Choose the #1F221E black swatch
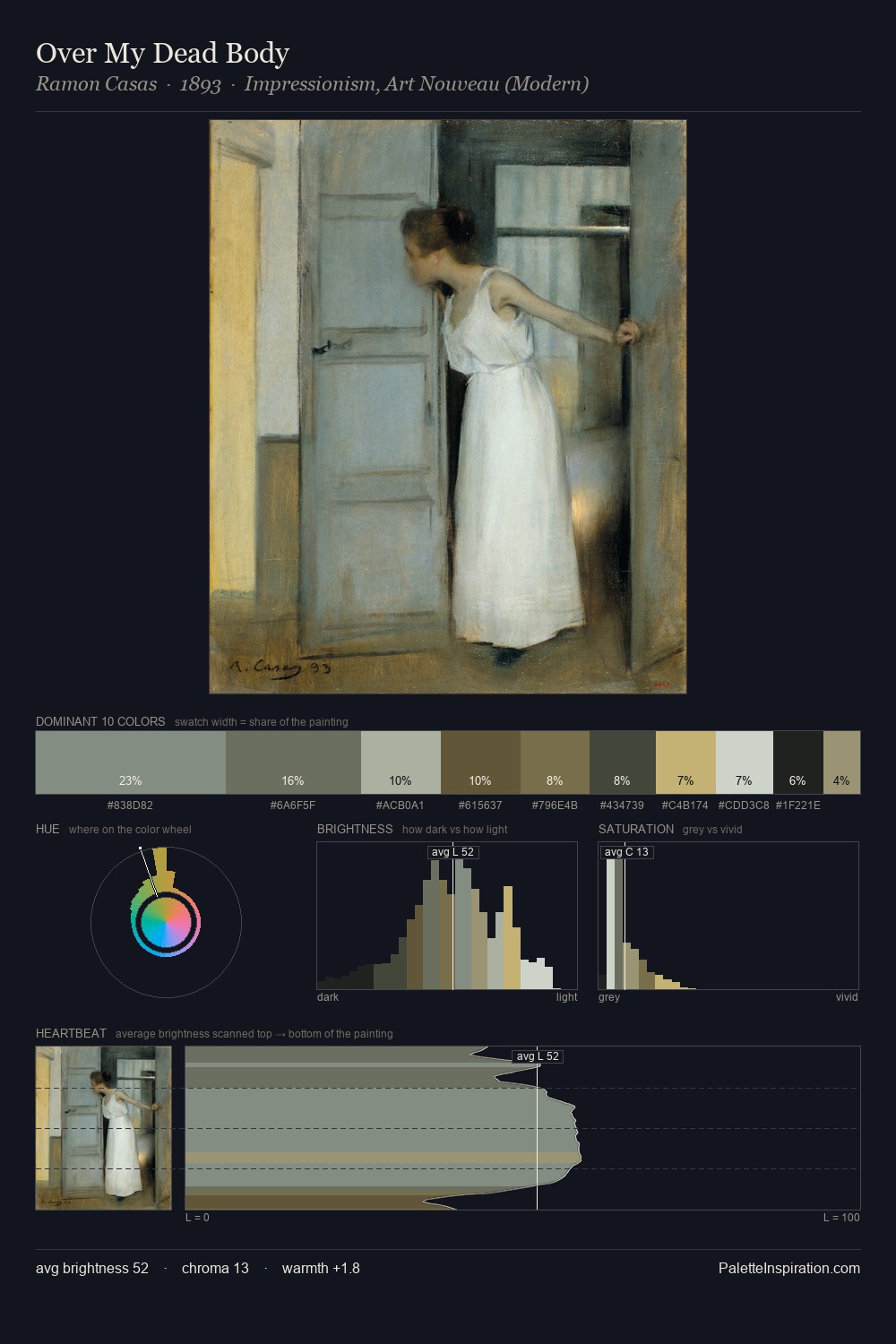The image size is (896, 1344). pyautogui.click(x=798, y=762)
